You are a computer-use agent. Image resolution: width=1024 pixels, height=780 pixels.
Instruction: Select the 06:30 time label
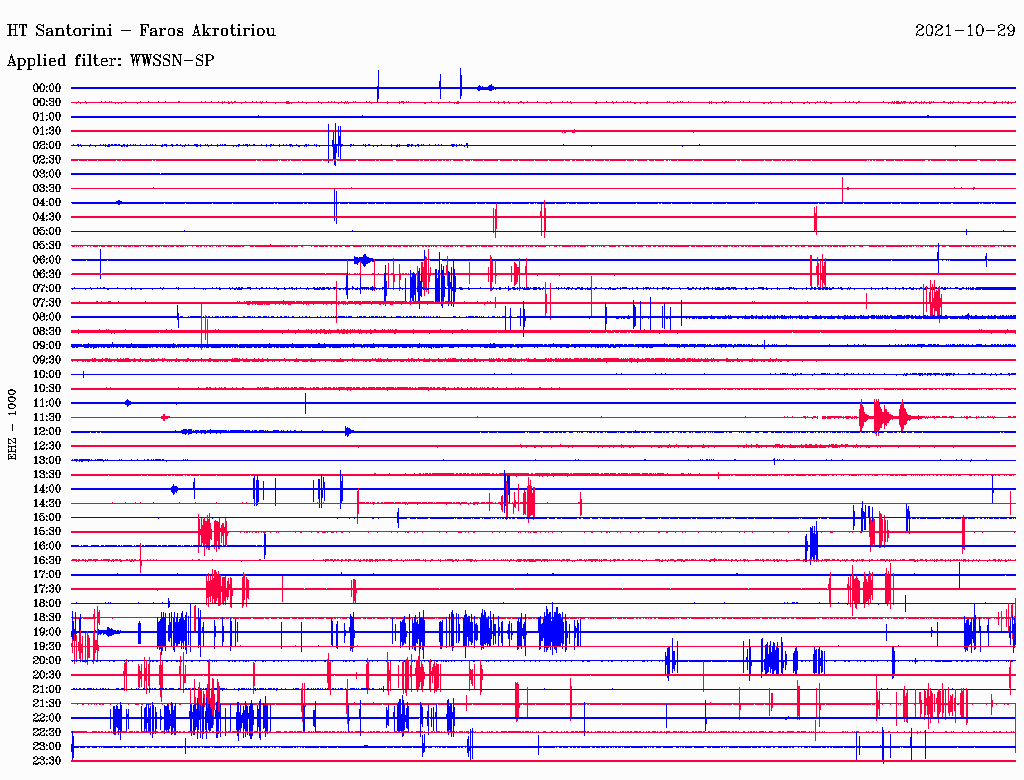pyautogui.click(x=47, y=274)
